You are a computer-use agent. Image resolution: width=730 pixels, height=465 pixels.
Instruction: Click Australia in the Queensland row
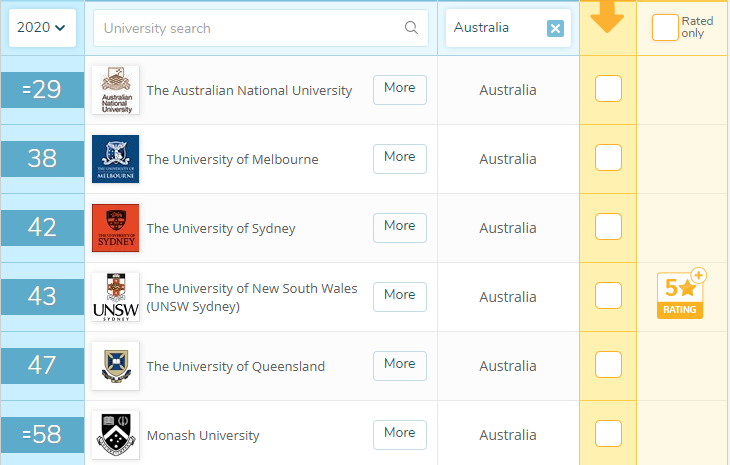click(x=508, y=366)
